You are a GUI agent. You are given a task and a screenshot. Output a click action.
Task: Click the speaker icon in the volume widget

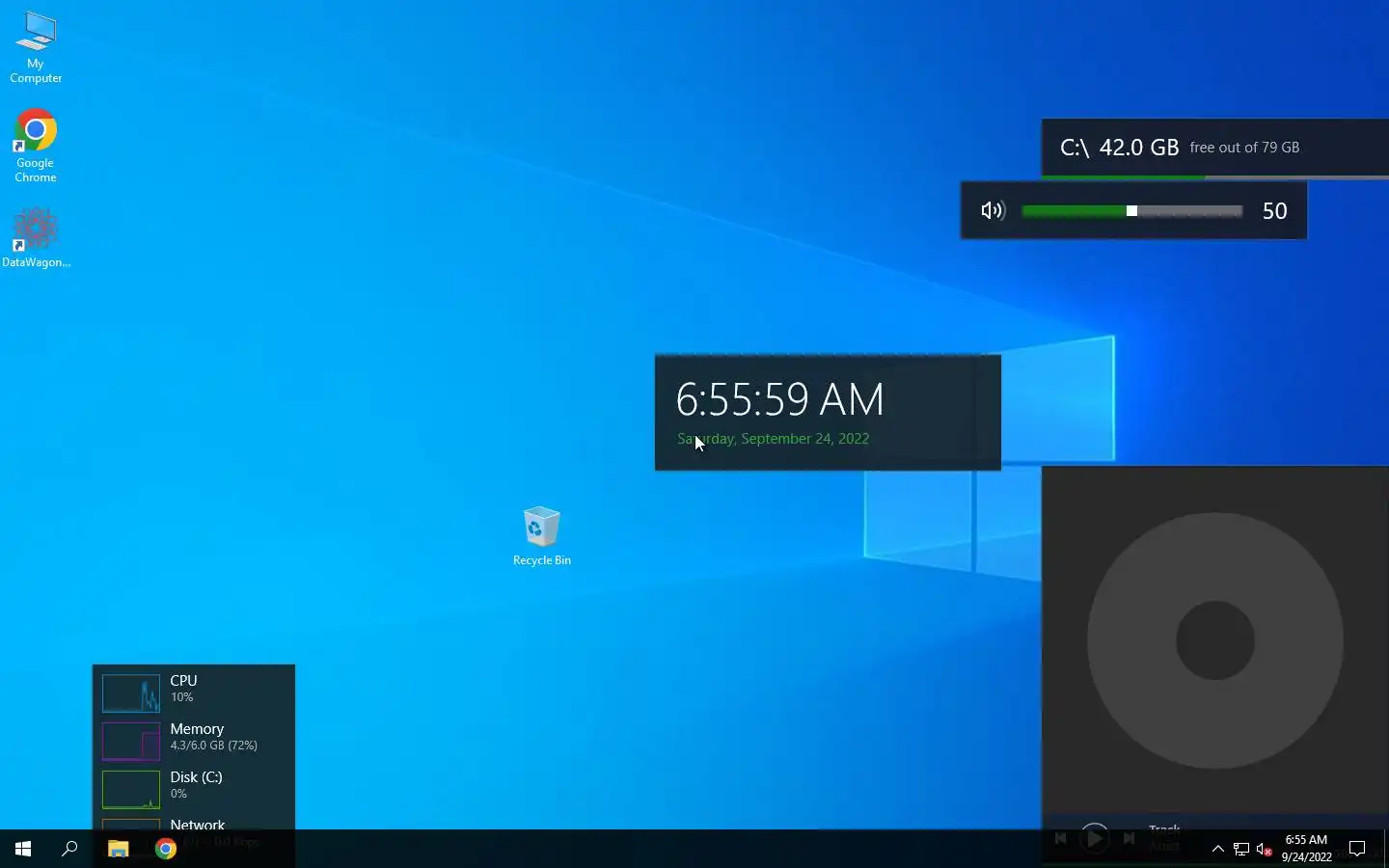[x=993, y=210]
